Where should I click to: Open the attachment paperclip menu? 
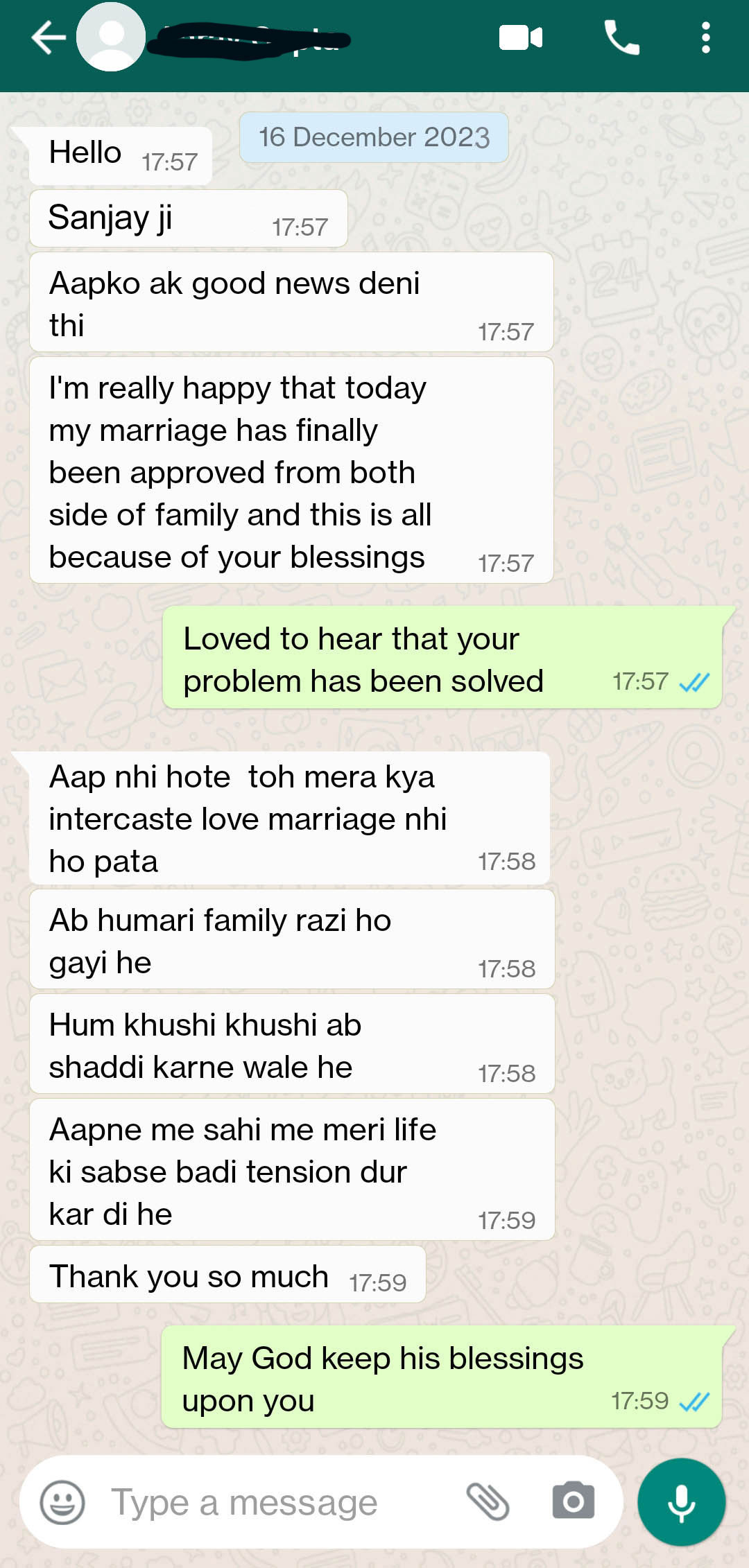488,1502
